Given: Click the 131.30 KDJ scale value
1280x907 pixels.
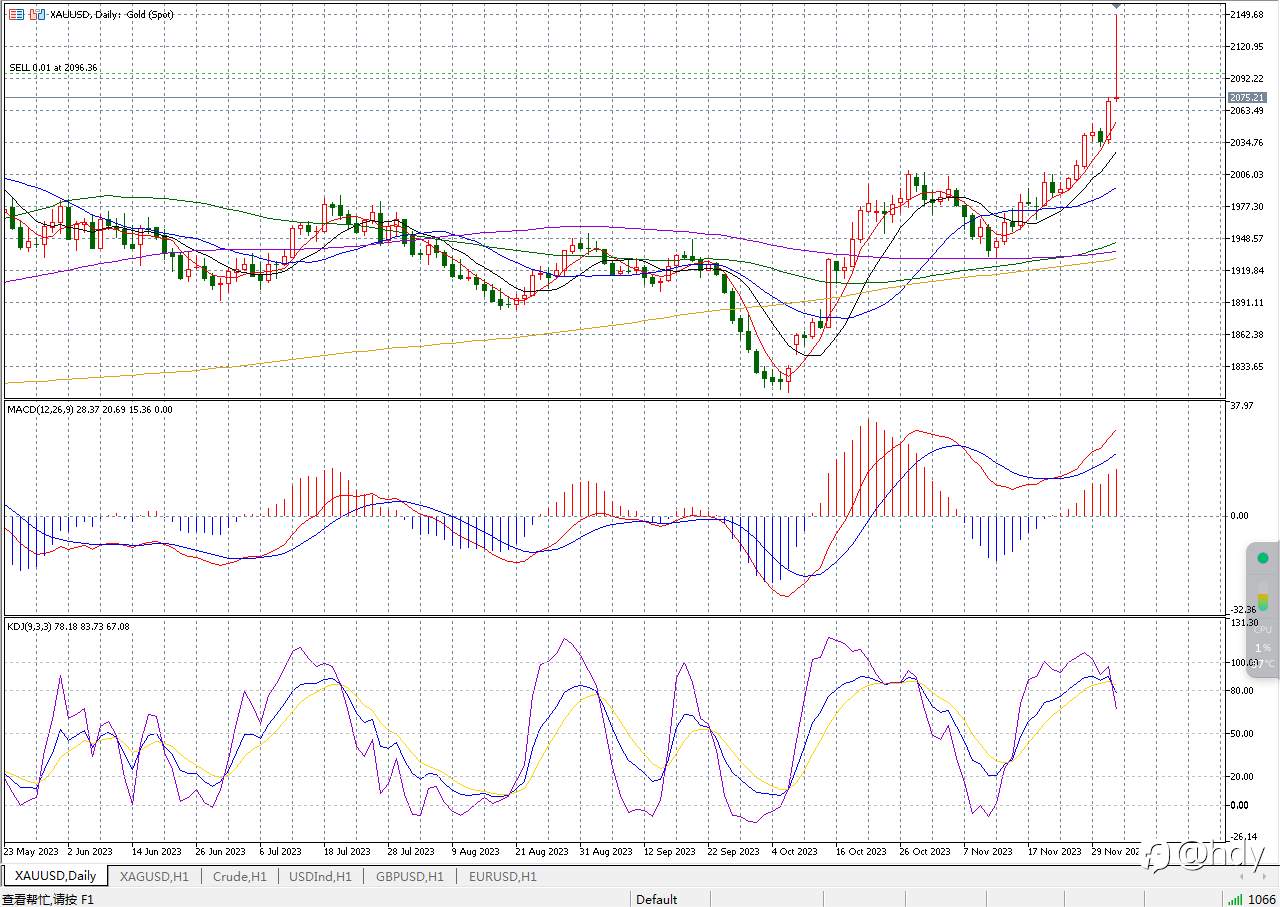Looking at the screenshot, I should (x=1244, y=622).
